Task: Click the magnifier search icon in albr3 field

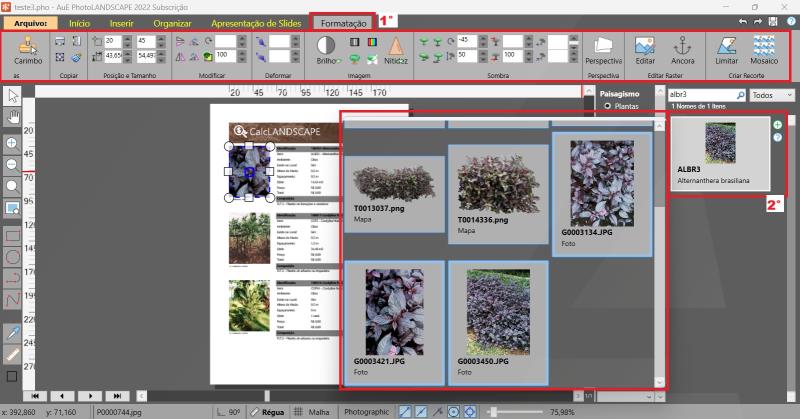Action: click(x=740, y=95)
